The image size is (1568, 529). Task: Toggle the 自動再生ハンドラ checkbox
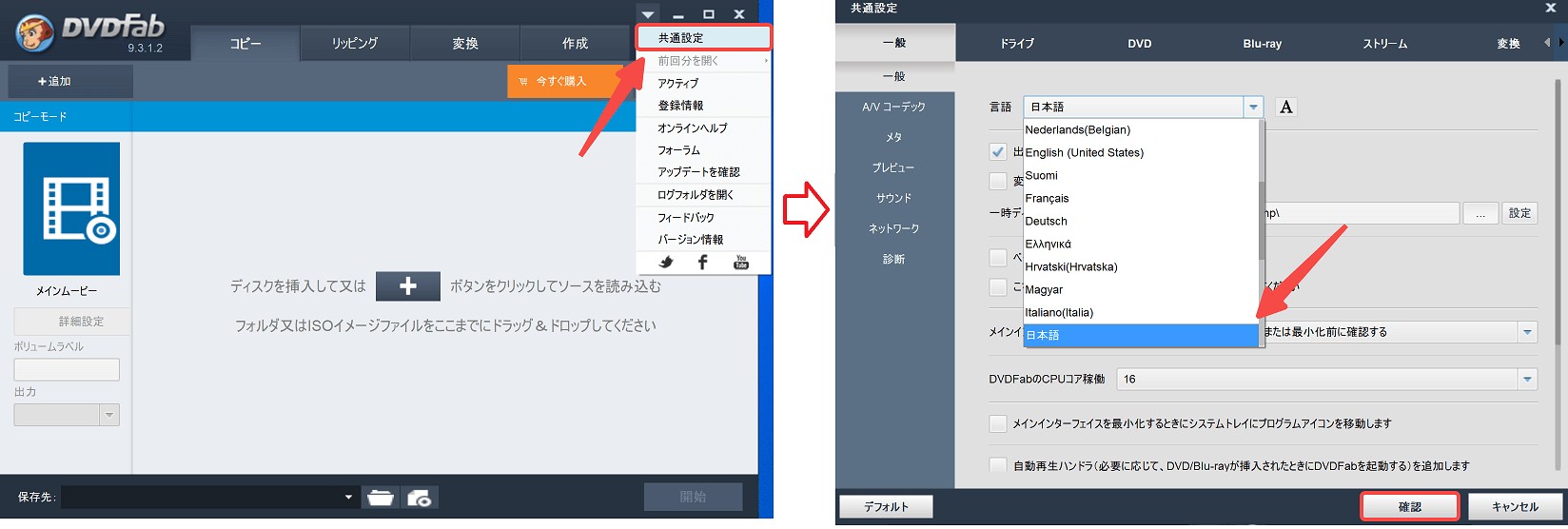click(x=998, y=465)
